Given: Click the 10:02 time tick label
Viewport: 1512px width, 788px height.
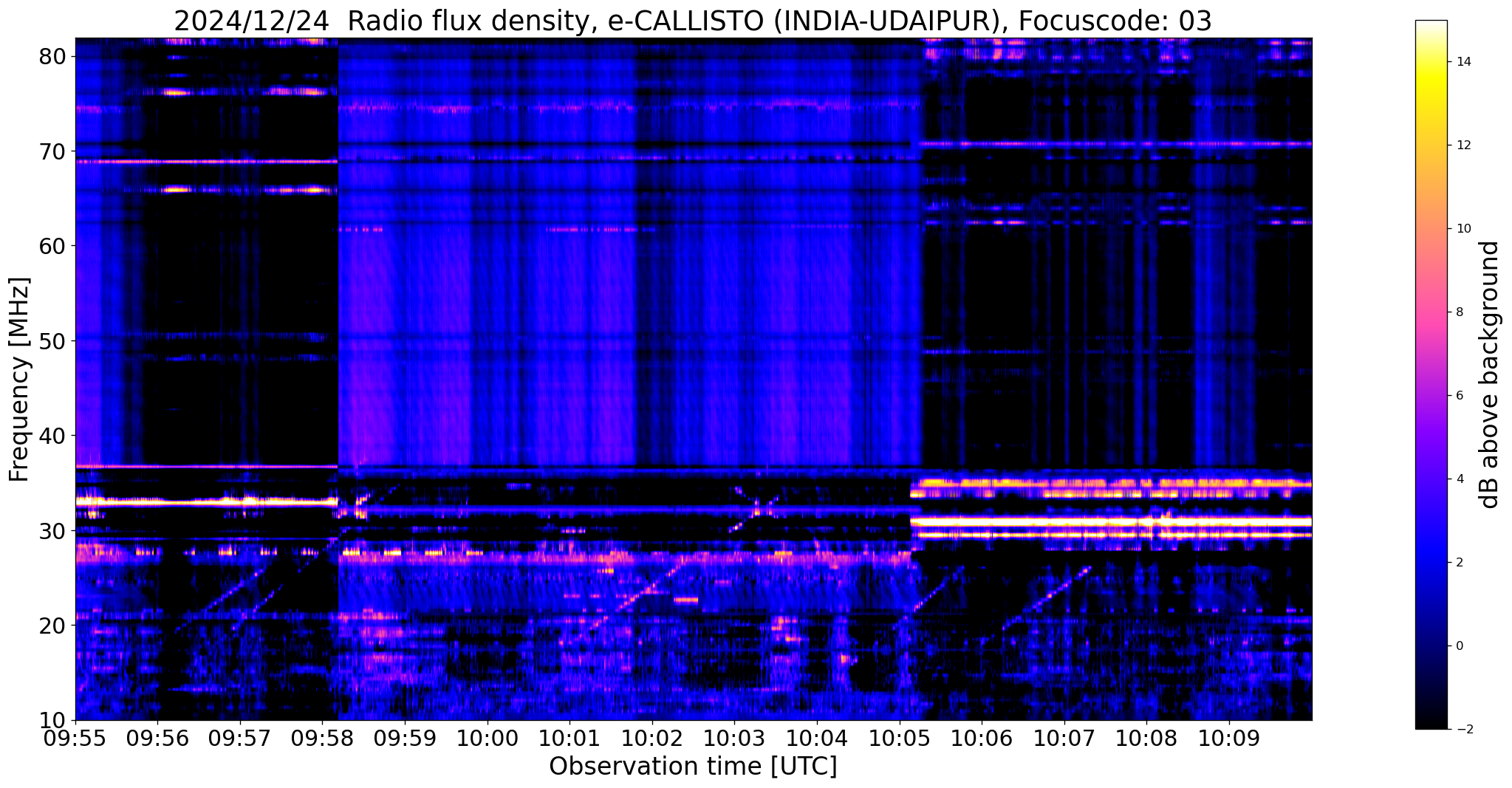Looking at the screenshot, I should point(652,738).
